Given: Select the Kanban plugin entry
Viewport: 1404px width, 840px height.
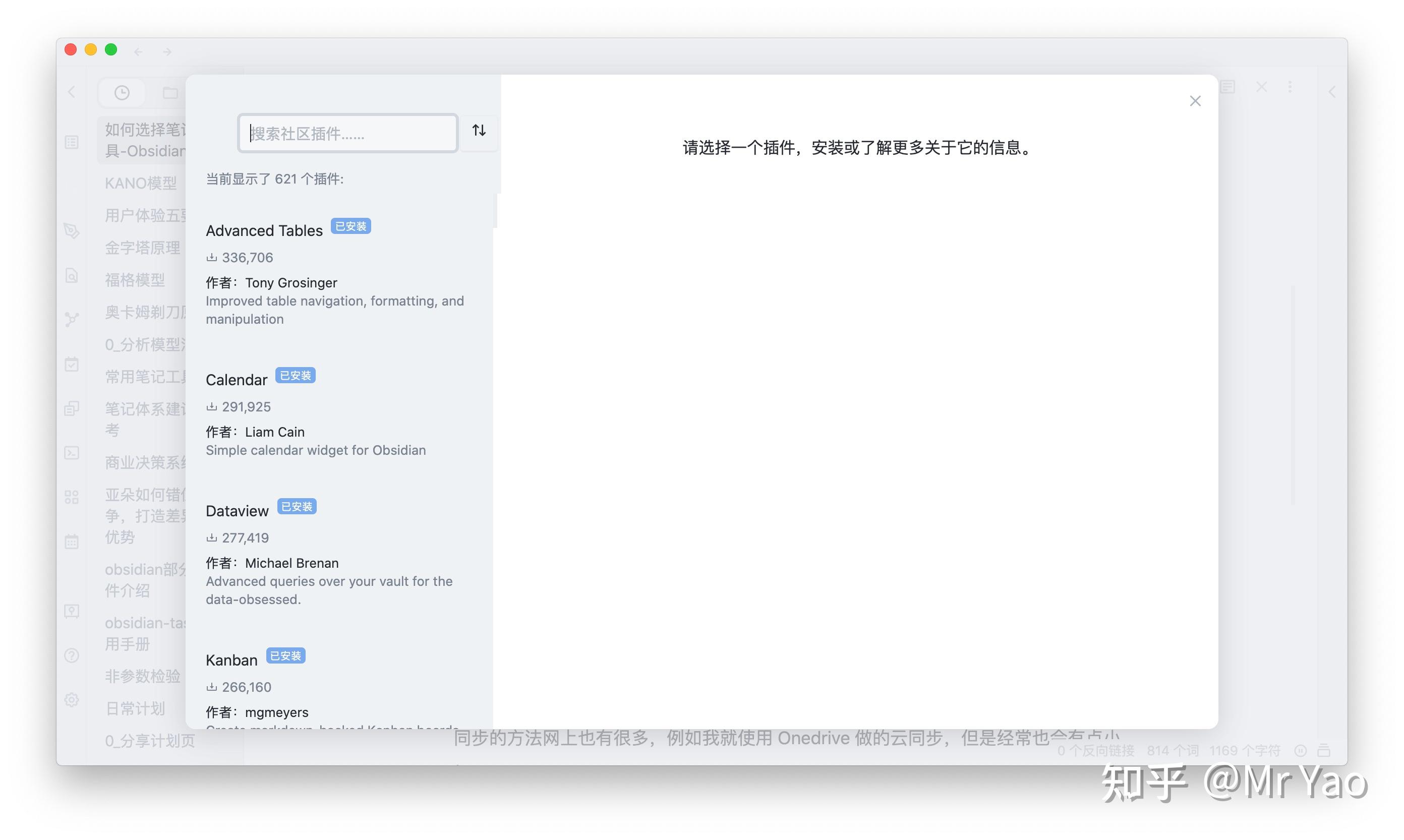Looking at the screenshot, I should [231, 661].
